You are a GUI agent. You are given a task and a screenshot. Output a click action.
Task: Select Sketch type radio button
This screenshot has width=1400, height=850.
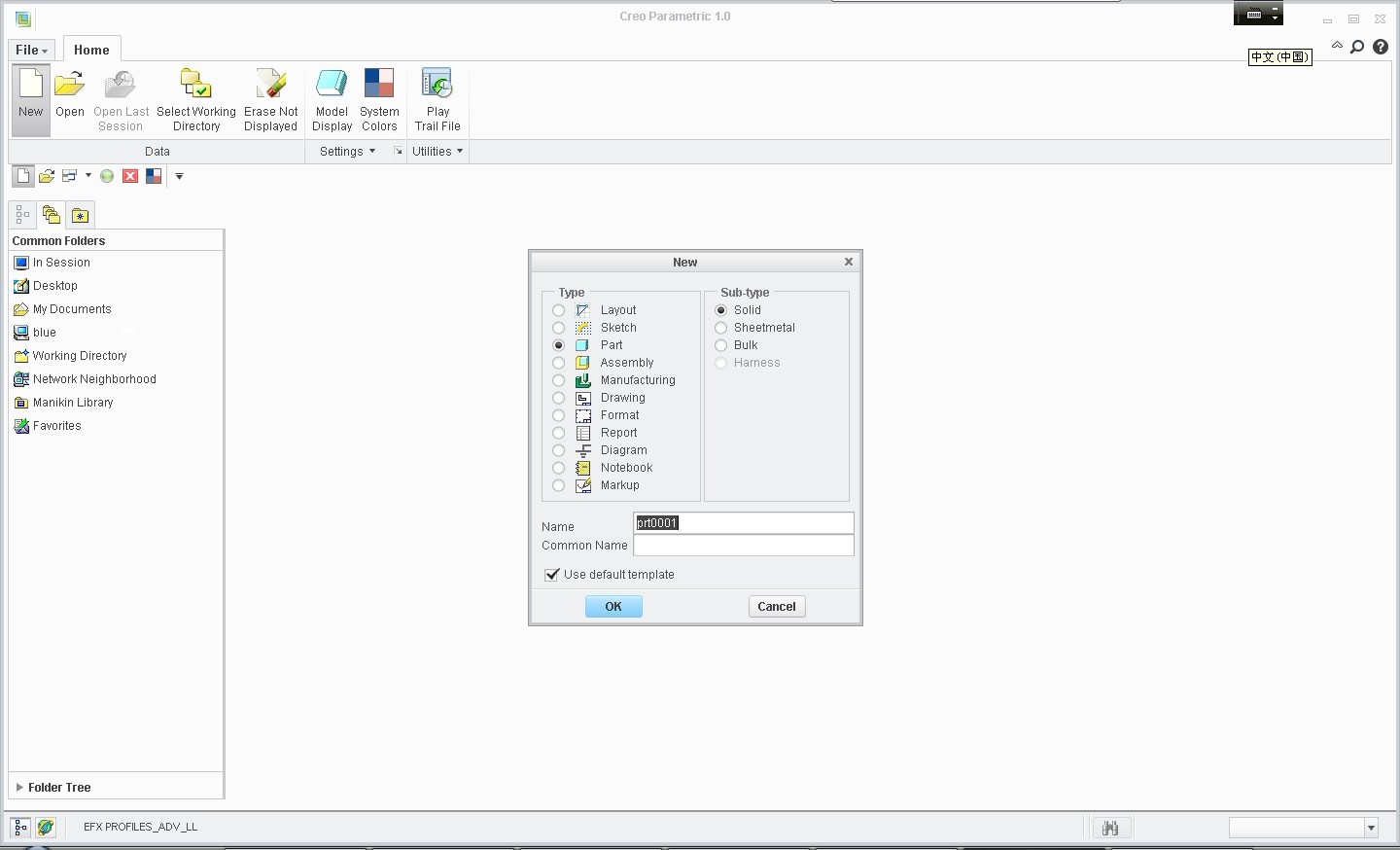(x=558, y=328)
